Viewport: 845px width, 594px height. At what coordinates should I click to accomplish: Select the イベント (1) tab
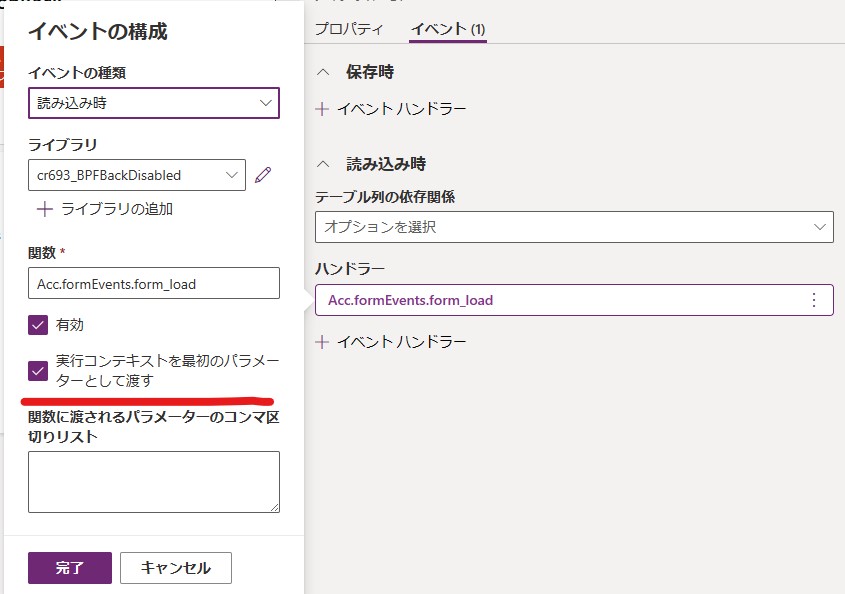coord(448,29)
